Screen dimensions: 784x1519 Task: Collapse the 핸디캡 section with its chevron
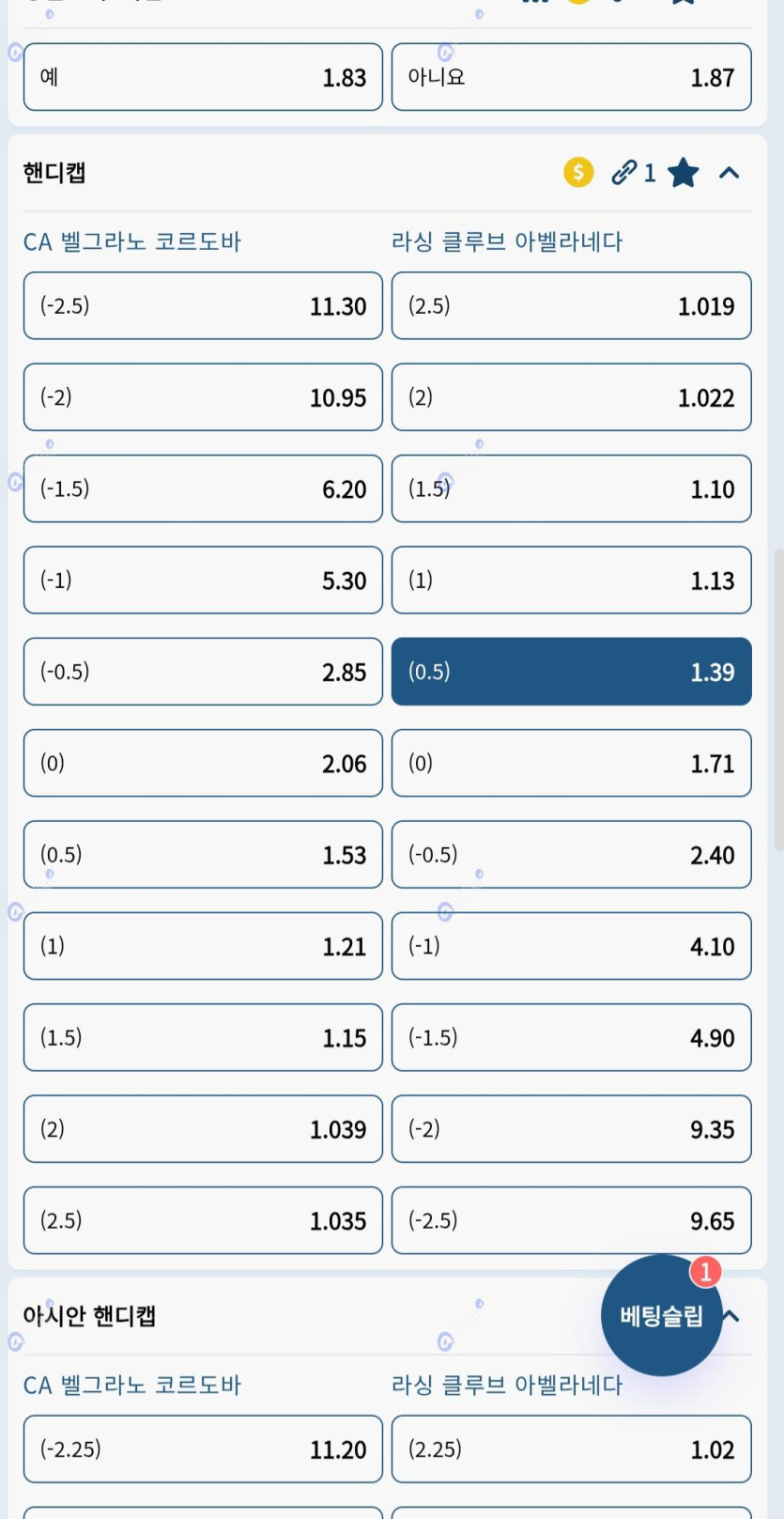tap(730, 173)
